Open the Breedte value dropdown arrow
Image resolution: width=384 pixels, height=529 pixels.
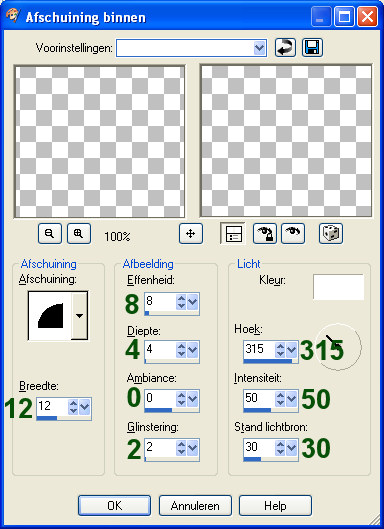[x=85, y=407]
